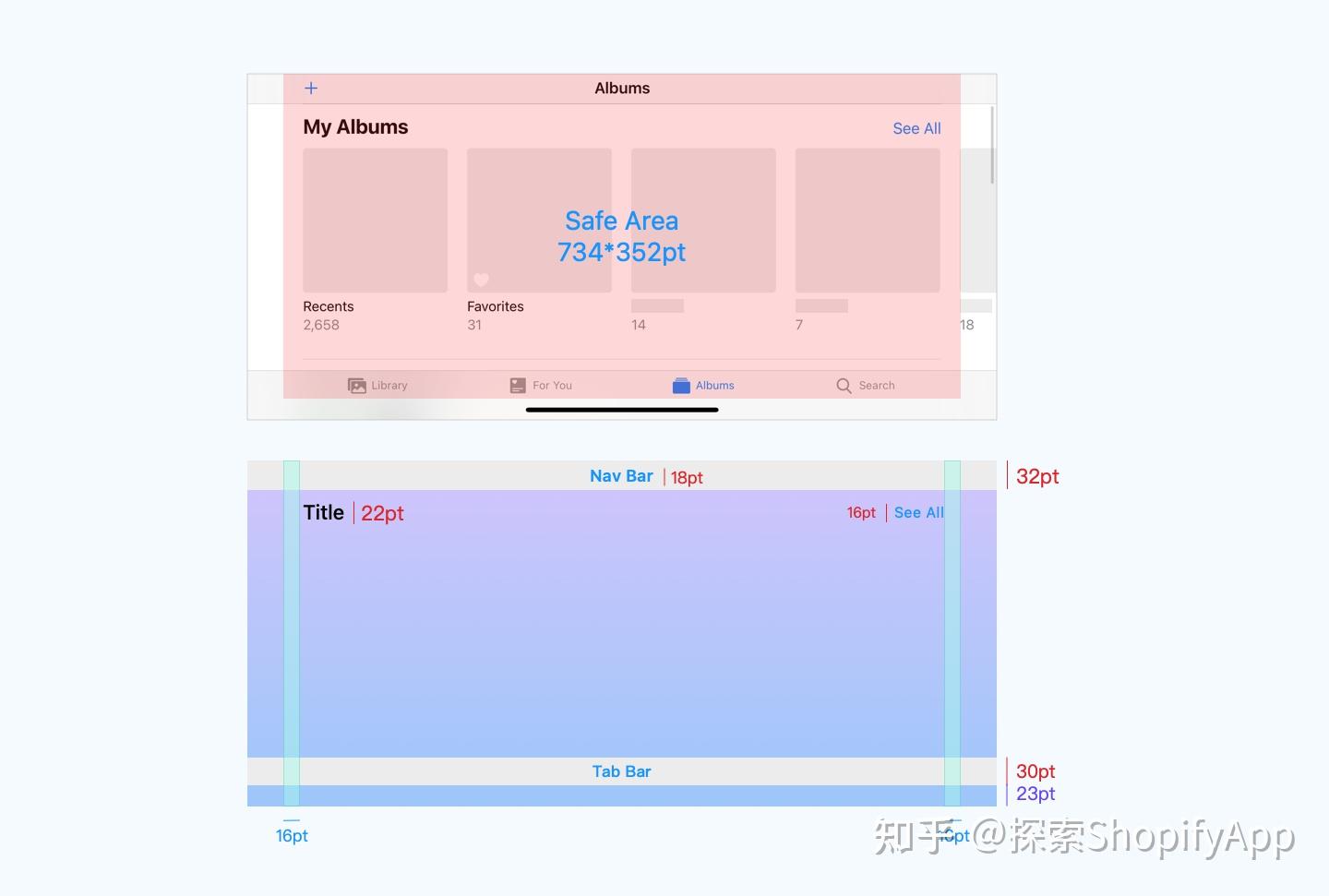Viewport: 1329px width, 896px height.
Task: Click the Tab Bar label in diagram
Action: (621, 771)
